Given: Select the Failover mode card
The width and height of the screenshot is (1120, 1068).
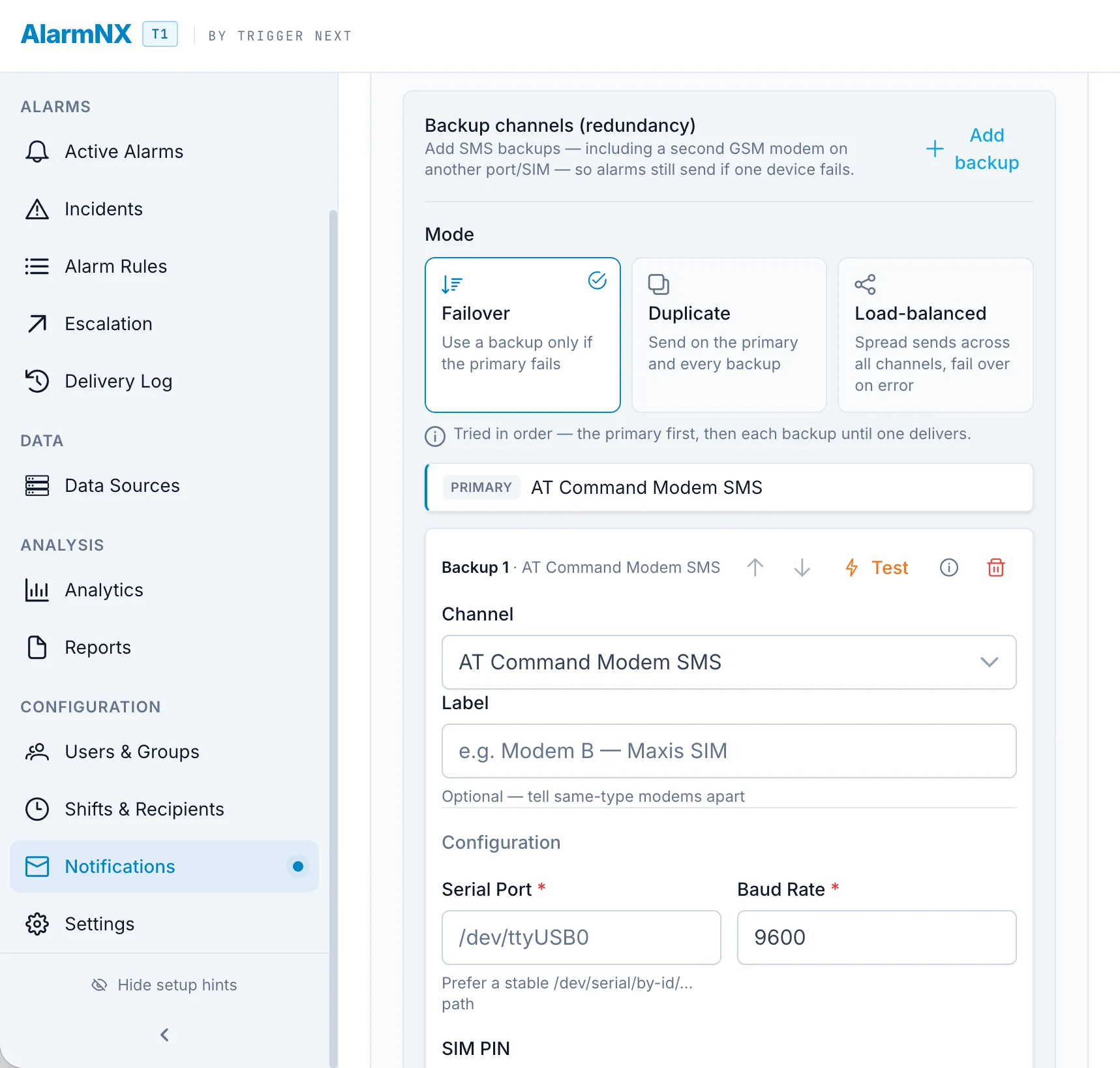Looking at the screenshot, I should 522,335.
